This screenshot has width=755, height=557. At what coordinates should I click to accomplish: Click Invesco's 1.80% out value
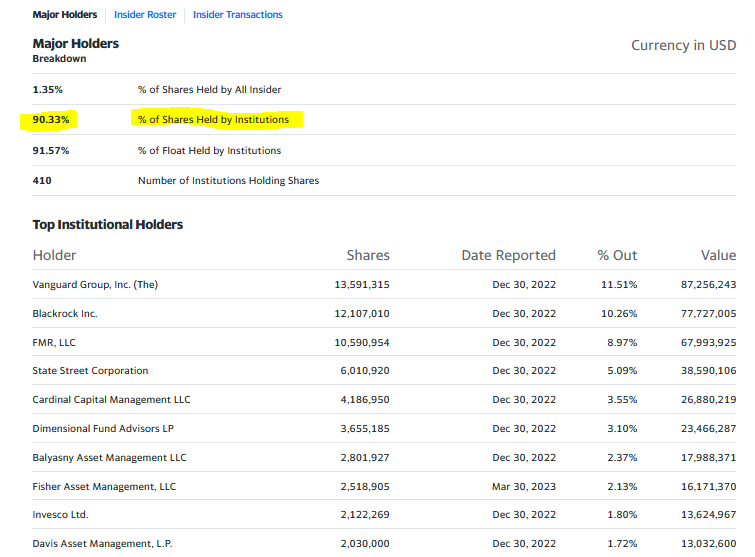622,515
